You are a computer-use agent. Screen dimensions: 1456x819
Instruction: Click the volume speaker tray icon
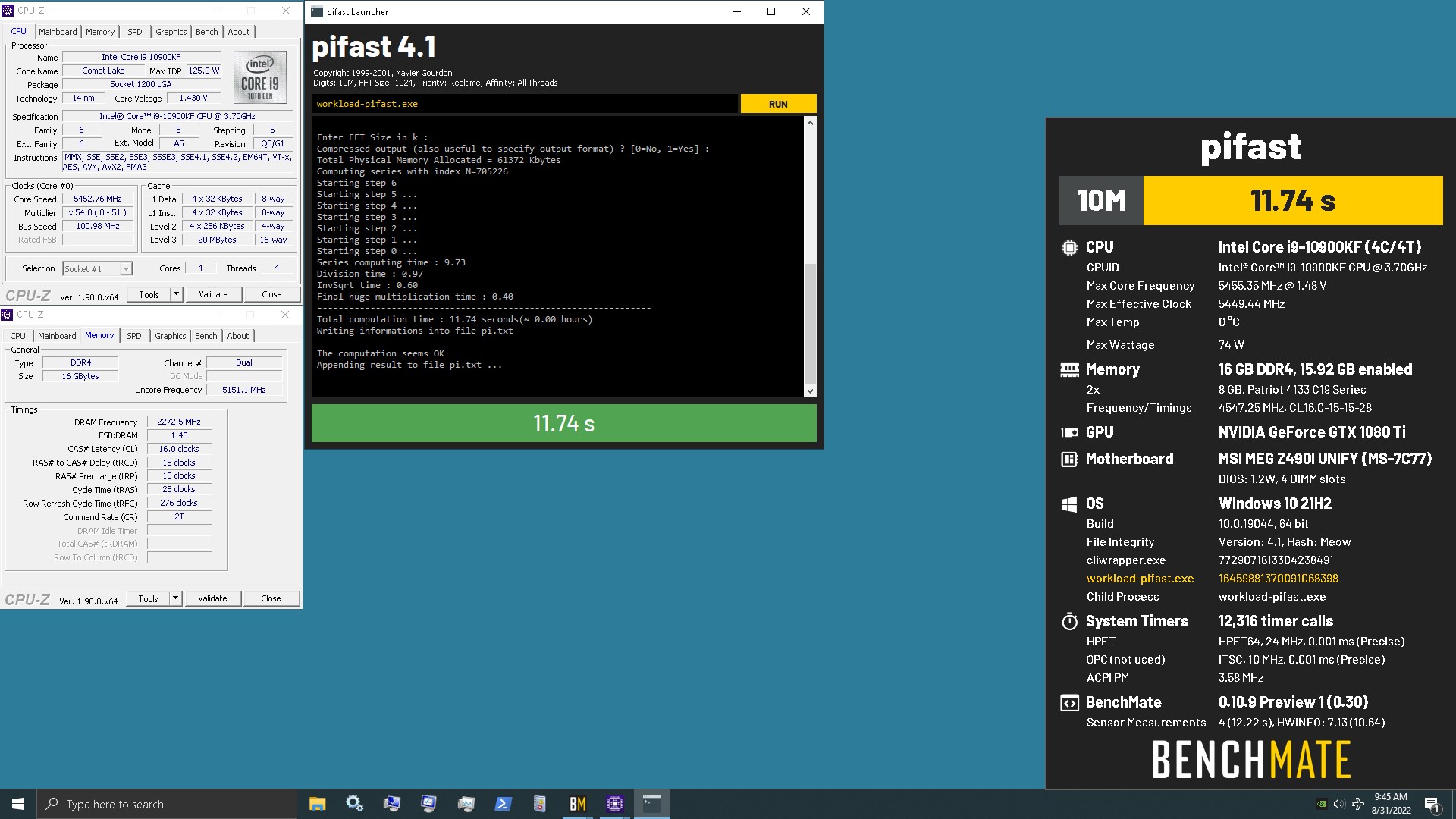1339,804
